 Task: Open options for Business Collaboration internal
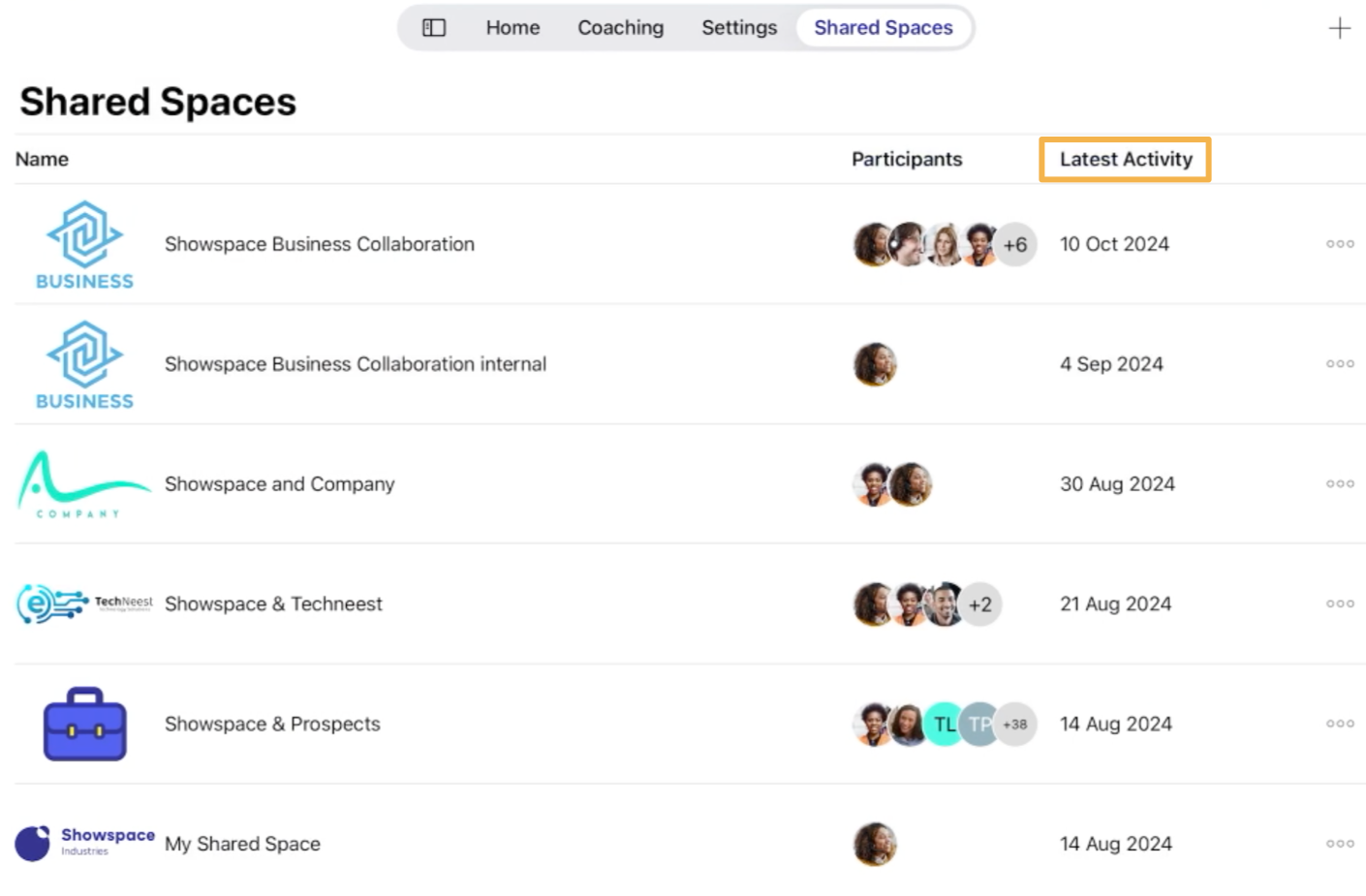pos(1339,364)
